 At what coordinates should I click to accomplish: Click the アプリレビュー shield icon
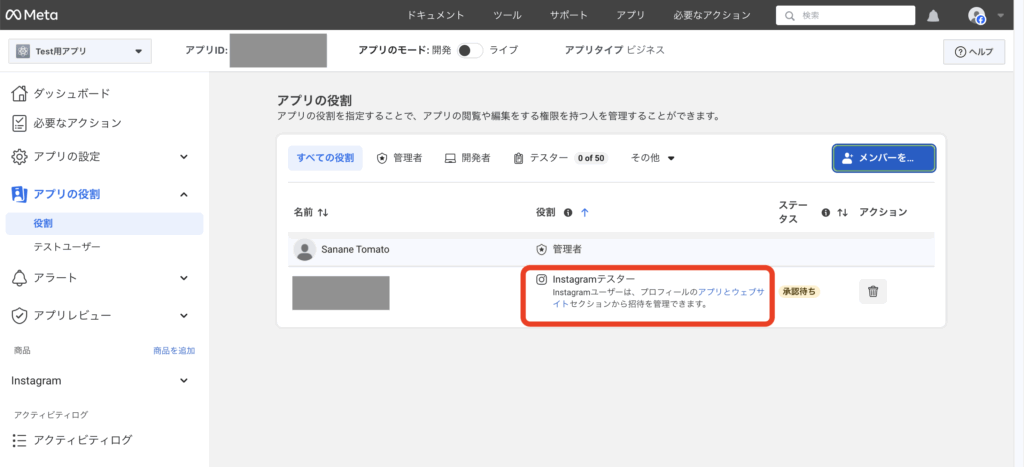[x=20, y=315]
